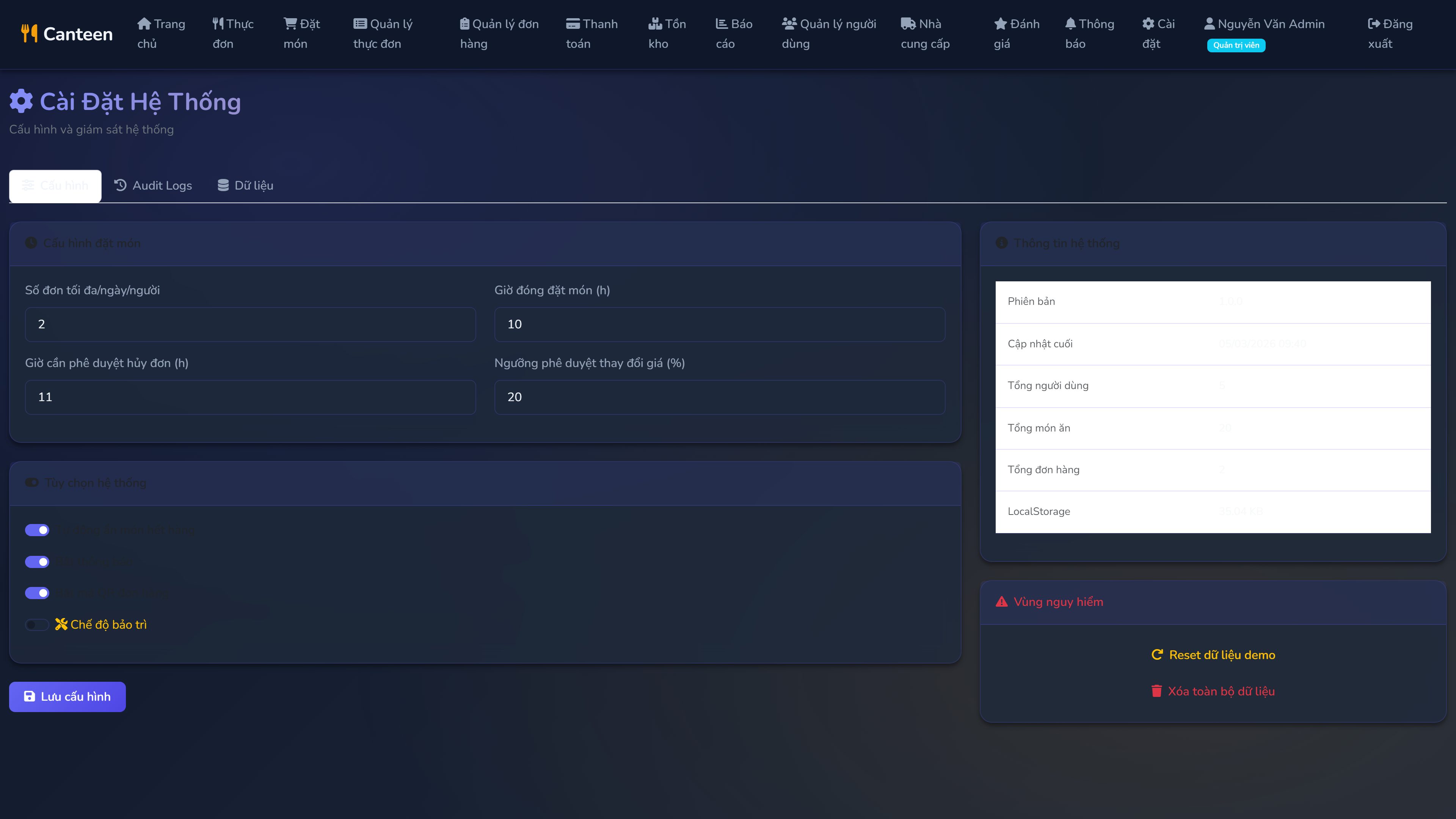Open Thực đơn via the utensils icon

(218, 24)
